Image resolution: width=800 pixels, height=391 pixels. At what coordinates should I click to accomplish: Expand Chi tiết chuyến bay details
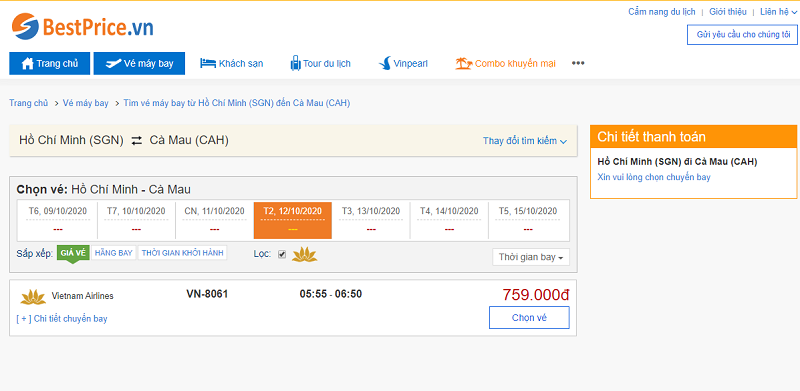pyautogui.click(x=62, y=319)
